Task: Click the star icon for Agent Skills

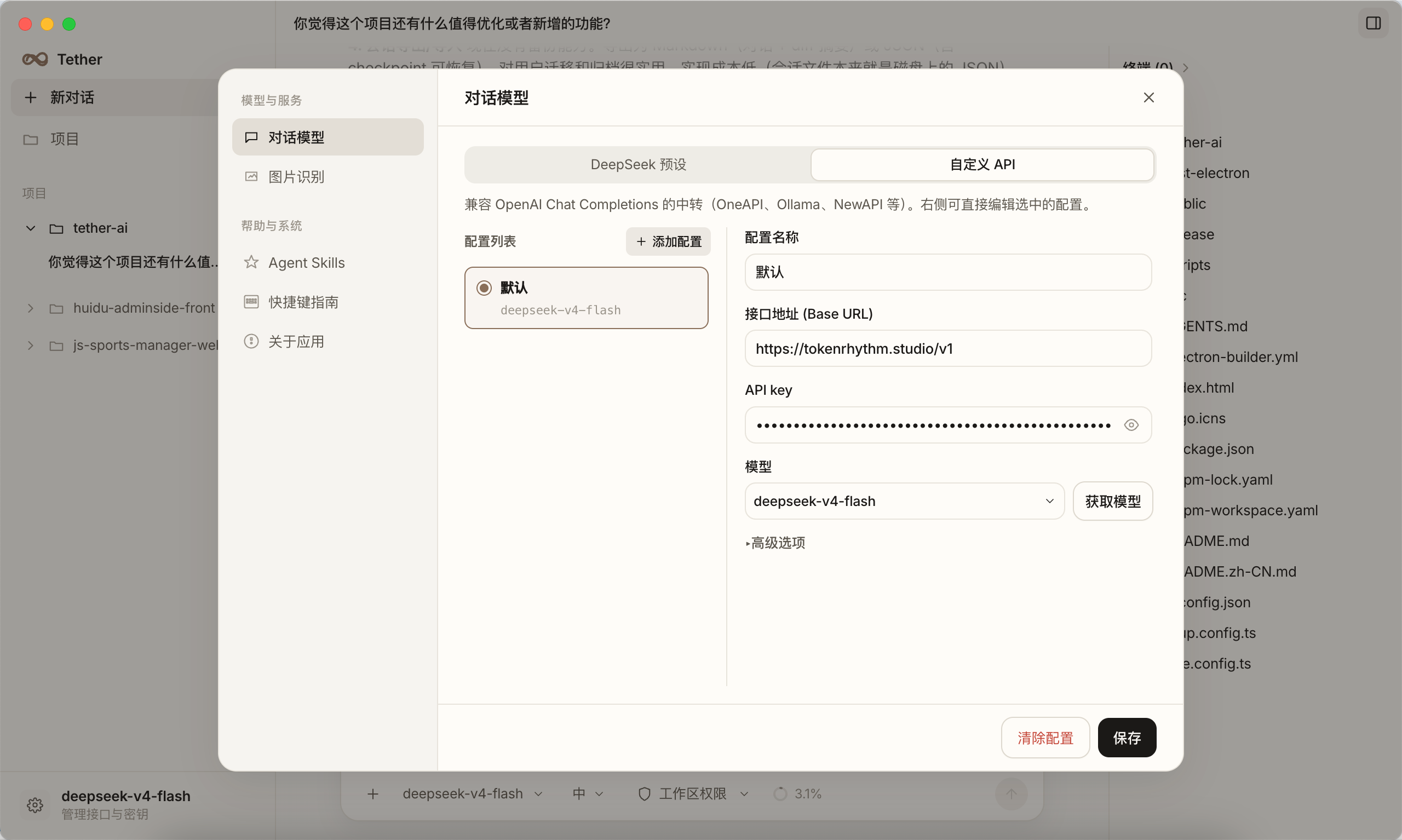Action: pos(251,262)
